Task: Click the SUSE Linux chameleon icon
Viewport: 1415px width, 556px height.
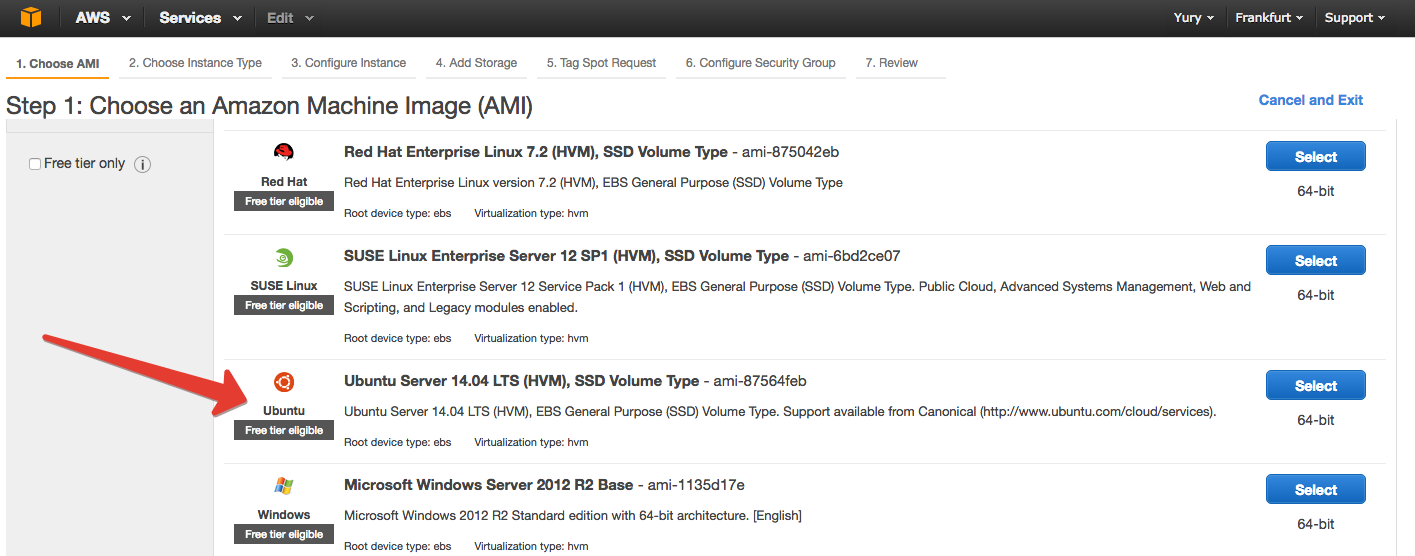Action: click(x=284, y=257)
